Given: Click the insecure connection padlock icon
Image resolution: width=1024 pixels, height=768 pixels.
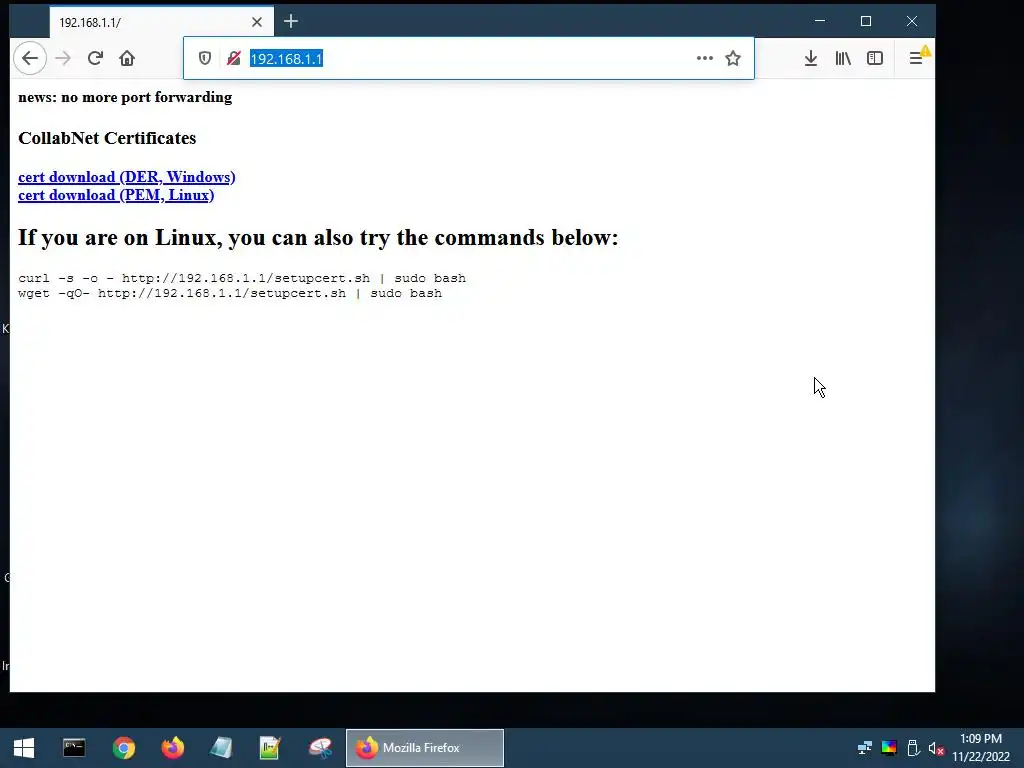Looking at the screenshot, I should [234, 59].
